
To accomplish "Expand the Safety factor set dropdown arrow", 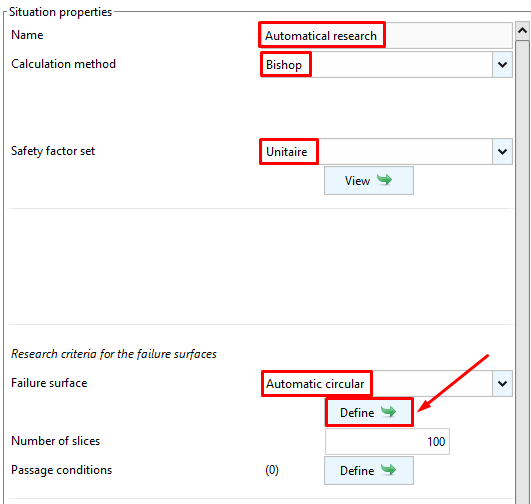I will 502,151.
